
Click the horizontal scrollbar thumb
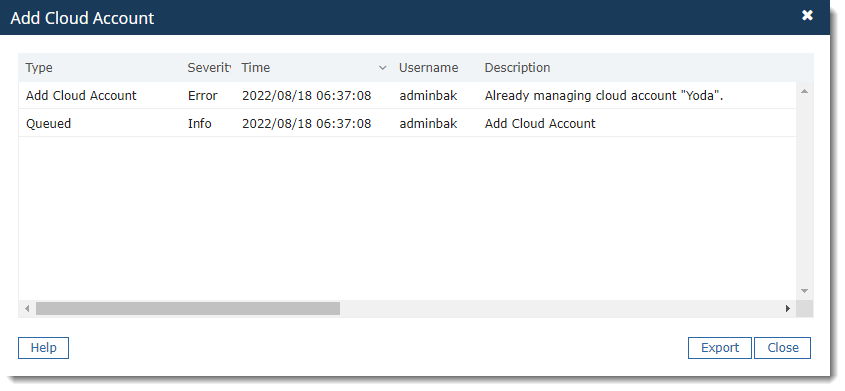[188, 309]
